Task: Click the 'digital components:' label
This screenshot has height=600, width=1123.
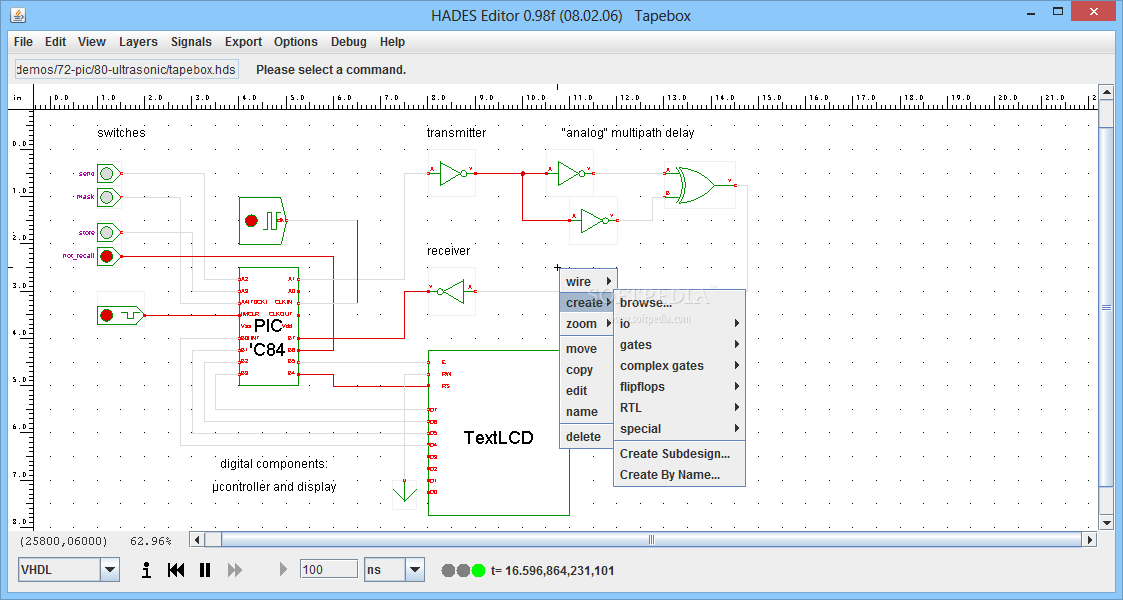Action: coord(274,464)
